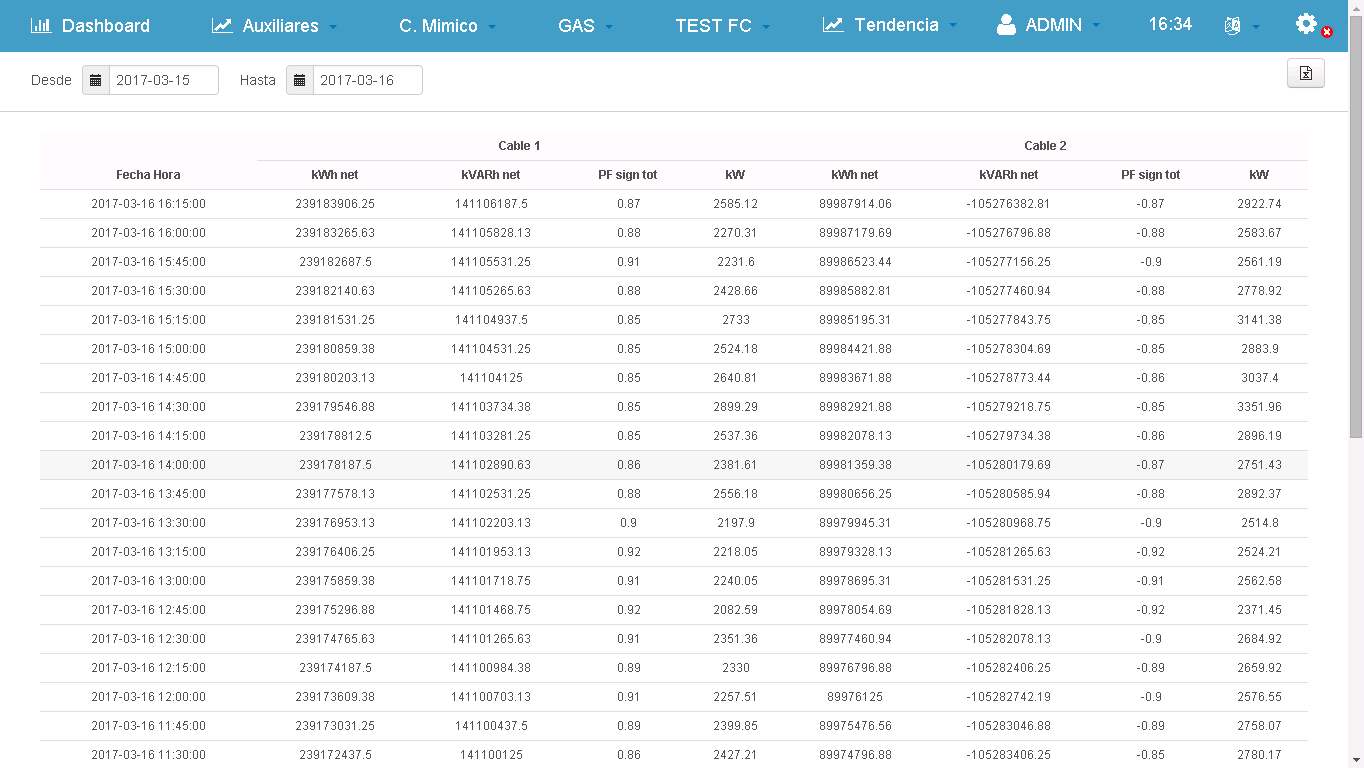
Task: Click inside the Desde date field
Action: (163, 80)
